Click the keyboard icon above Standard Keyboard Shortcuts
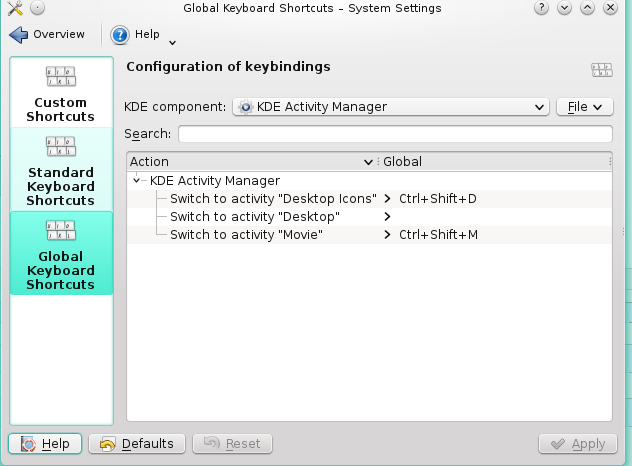The image size is (632, 466). [x=61, y=147]
